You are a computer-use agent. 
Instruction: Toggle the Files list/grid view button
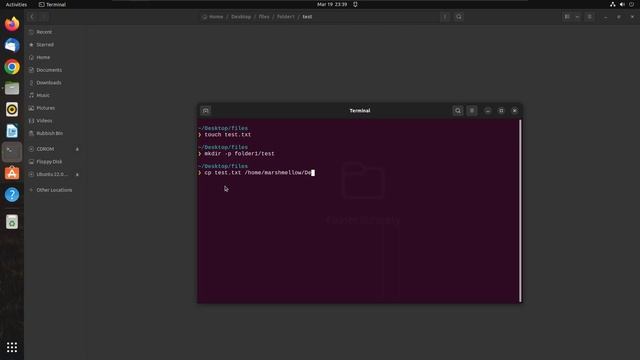pos(567,17)
